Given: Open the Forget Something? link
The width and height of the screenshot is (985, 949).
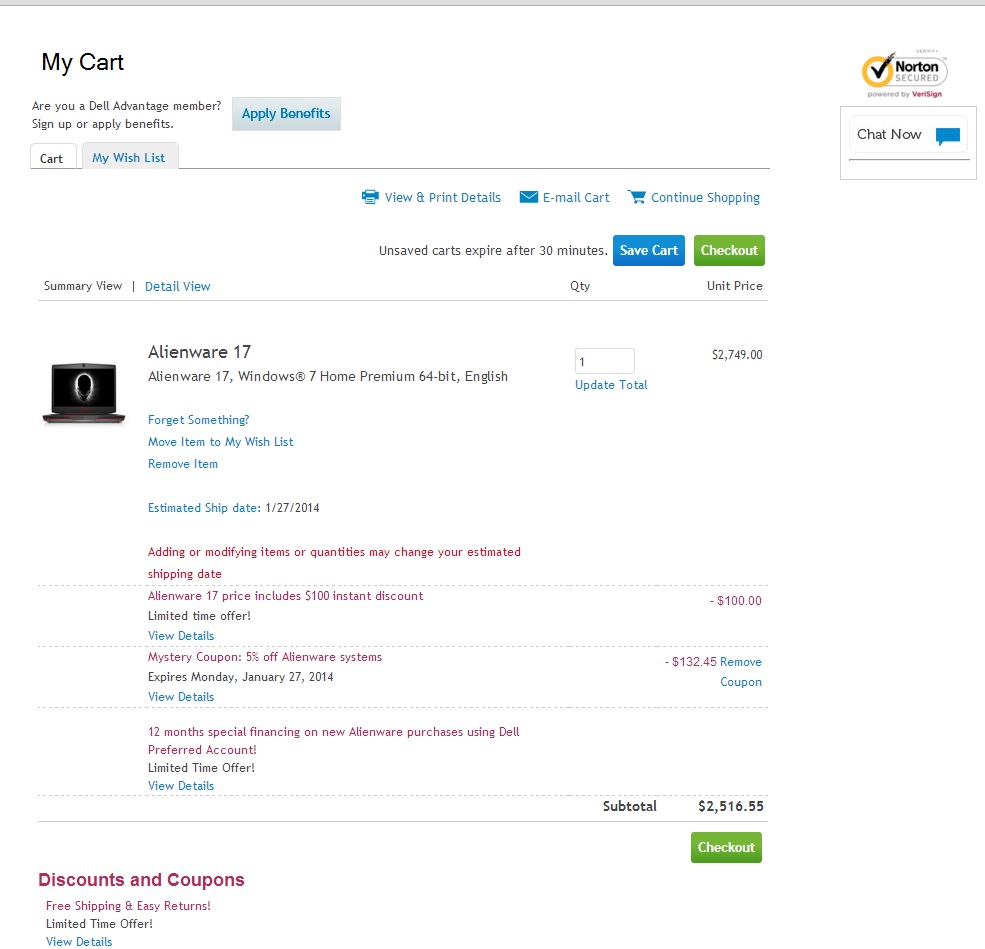Looking at the screenshot, I should click(199, 420).
